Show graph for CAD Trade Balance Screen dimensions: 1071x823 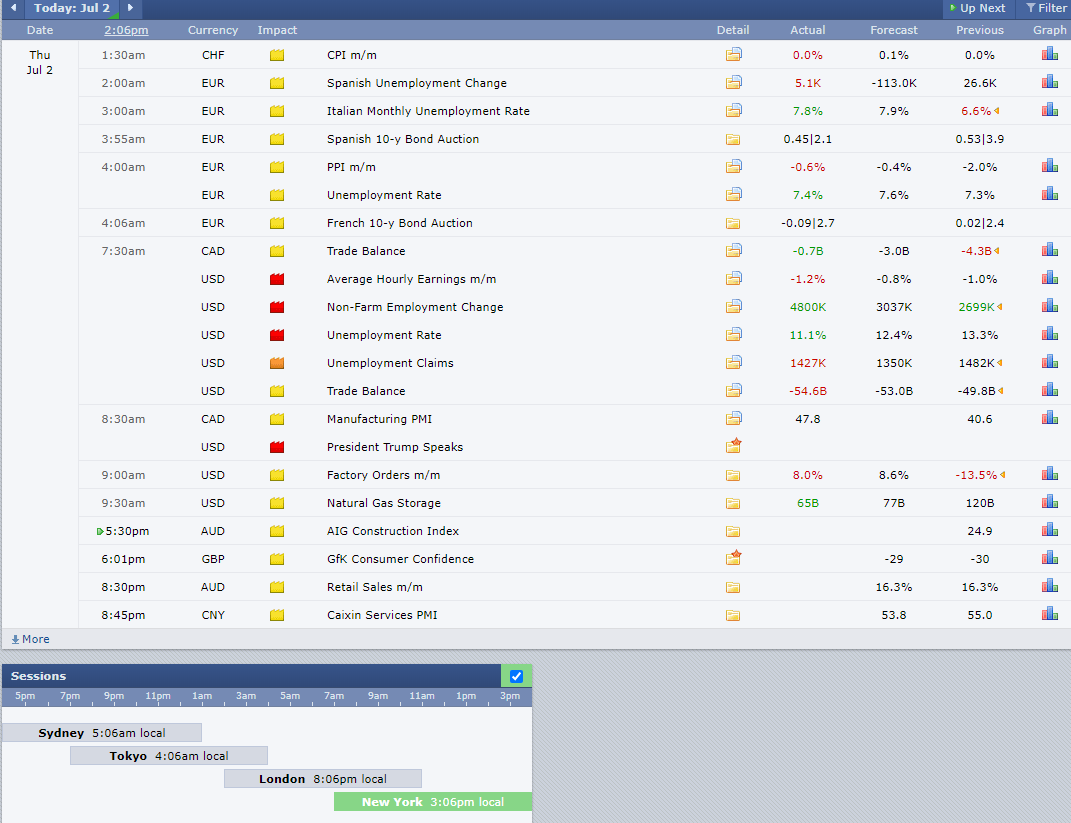[x=1050, y=250]
